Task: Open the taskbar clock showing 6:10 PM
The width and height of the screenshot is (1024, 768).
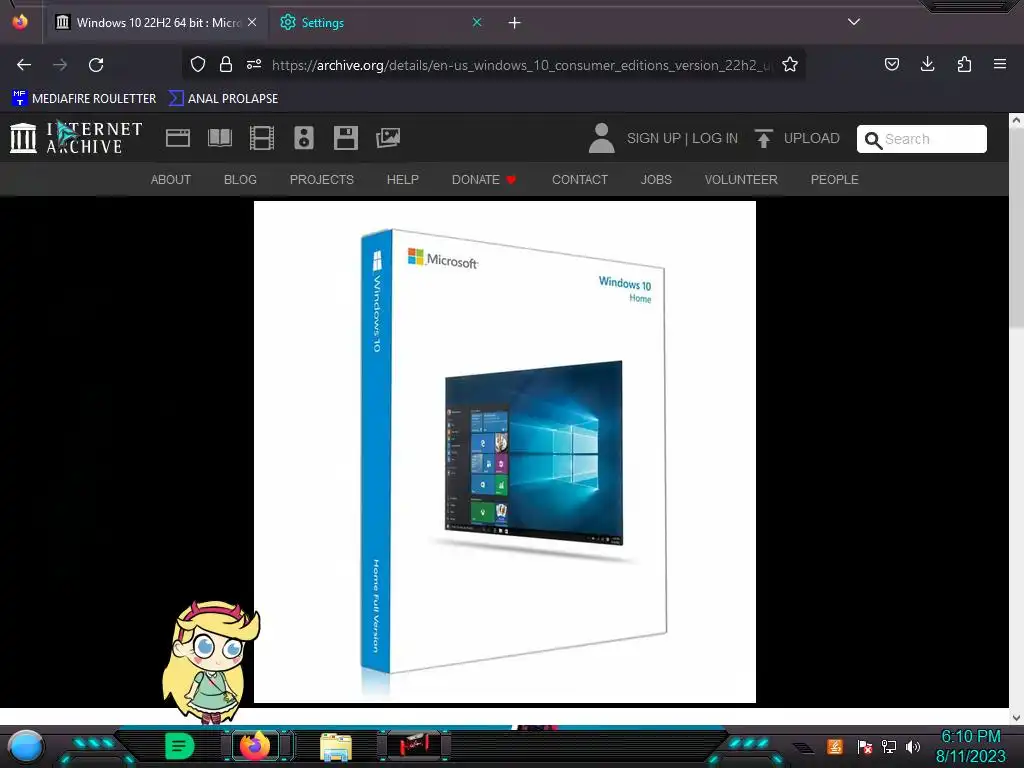Action: (x=970, y=746)
